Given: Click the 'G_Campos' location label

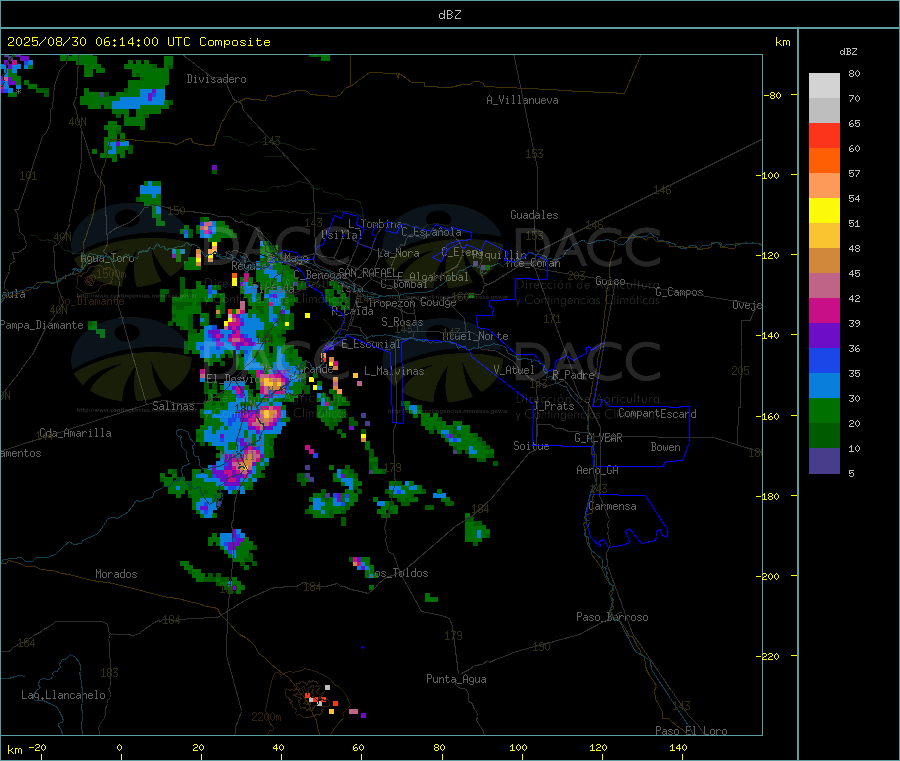Looking at the screenshot, I should pos(679,292).
